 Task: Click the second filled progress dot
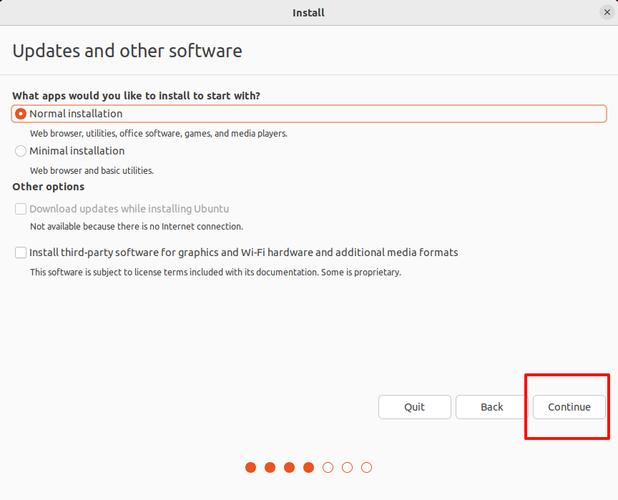pyautogui.click(x=270, y=467)
